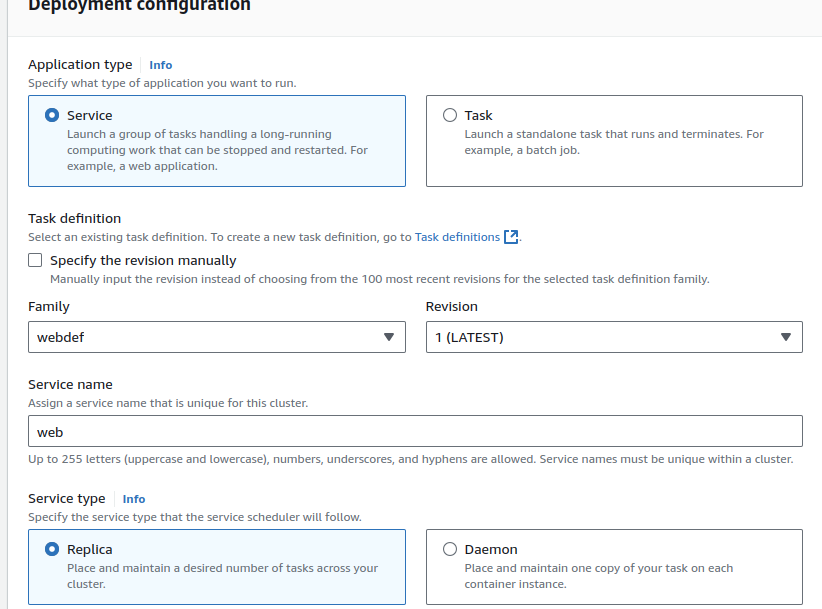Follow the Task definitions hyperlink

[x=457, y=237]
